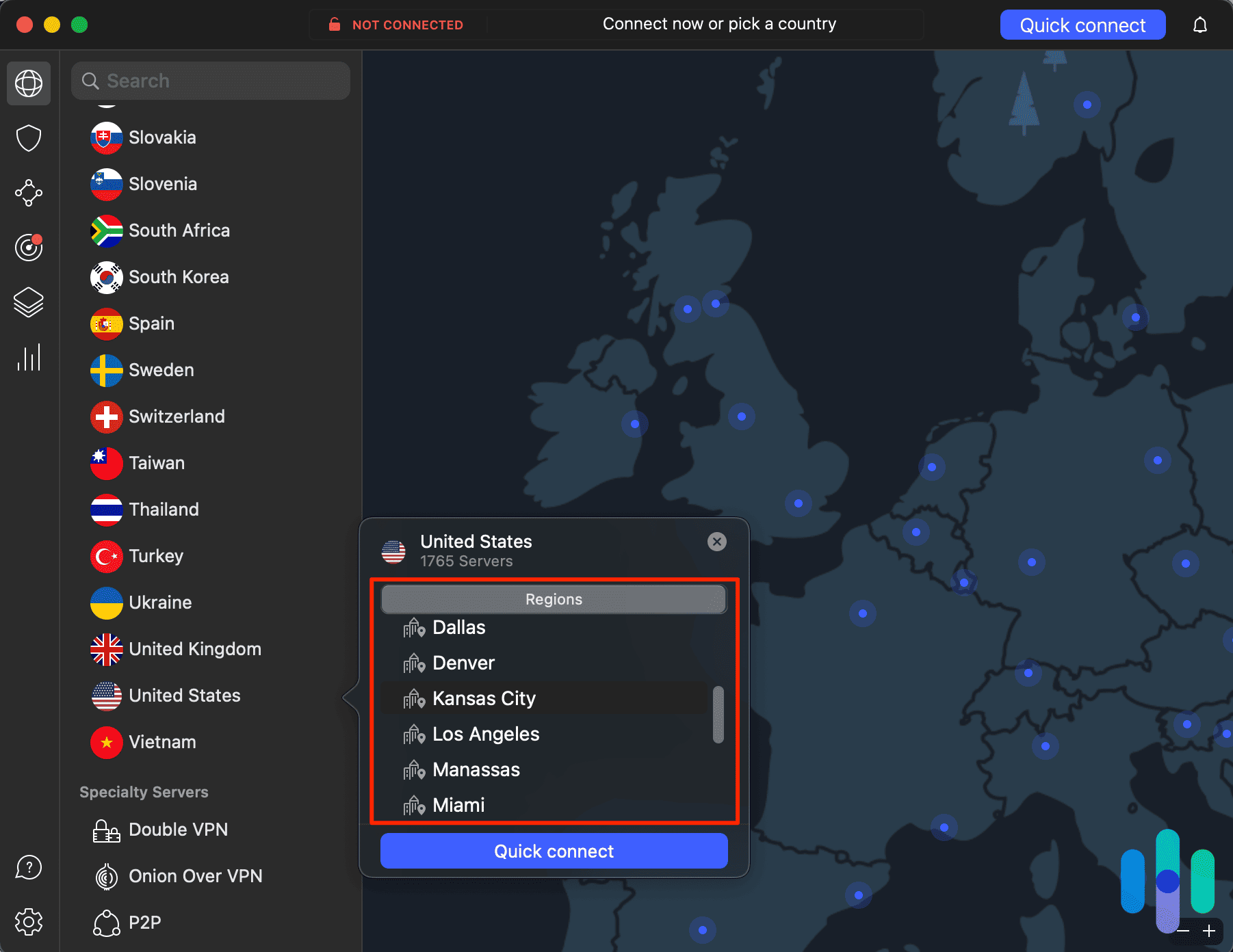
Task: Open Dark Web Monitor with alert badge
Action: click(28, 248)
